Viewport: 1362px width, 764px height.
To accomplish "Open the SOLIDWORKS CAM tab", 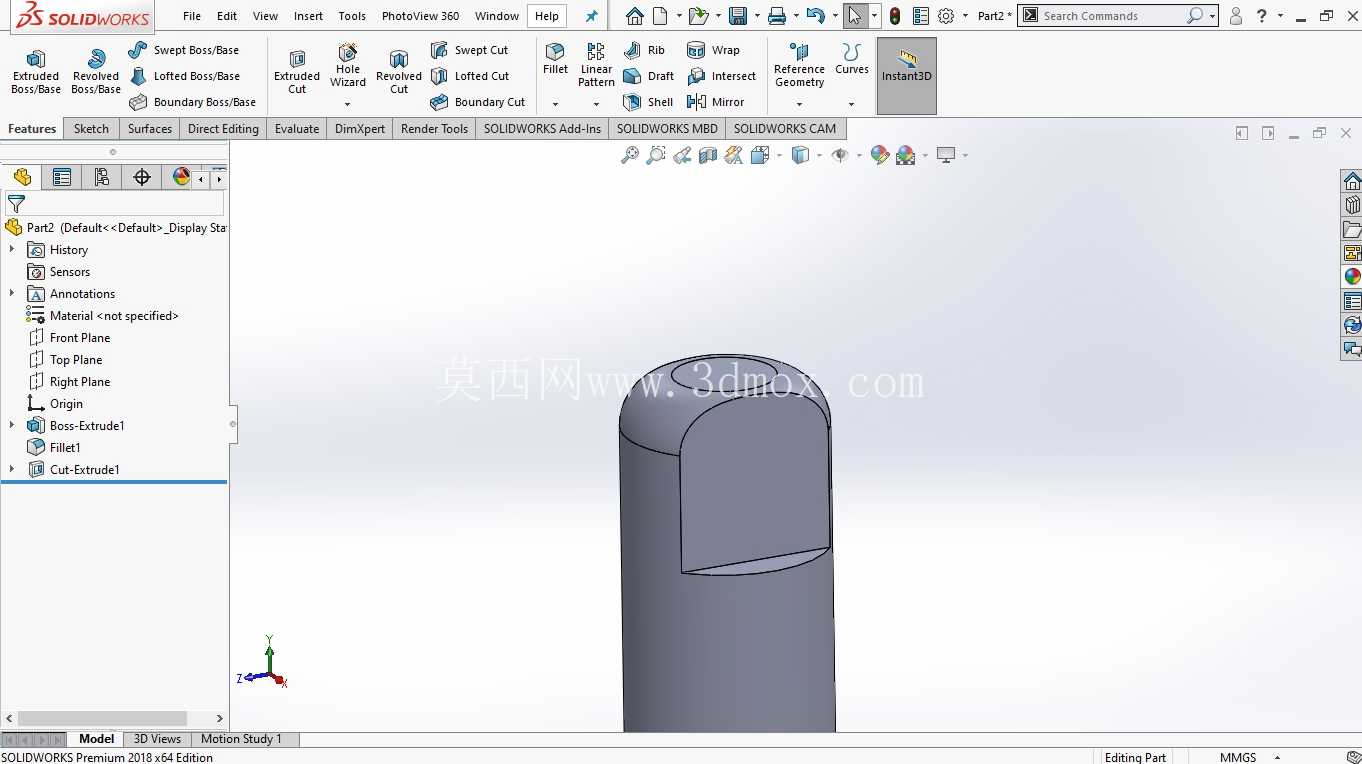I will click(785, 129).
